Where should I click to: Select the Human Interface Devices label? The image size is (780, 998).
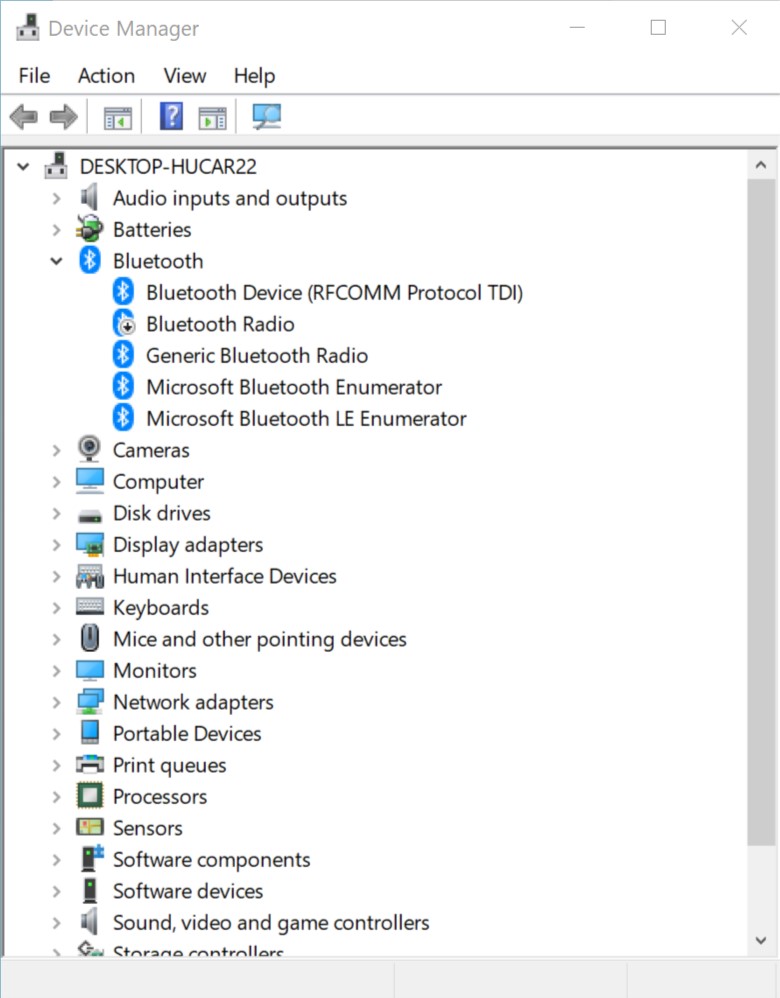tap(225, 576)
